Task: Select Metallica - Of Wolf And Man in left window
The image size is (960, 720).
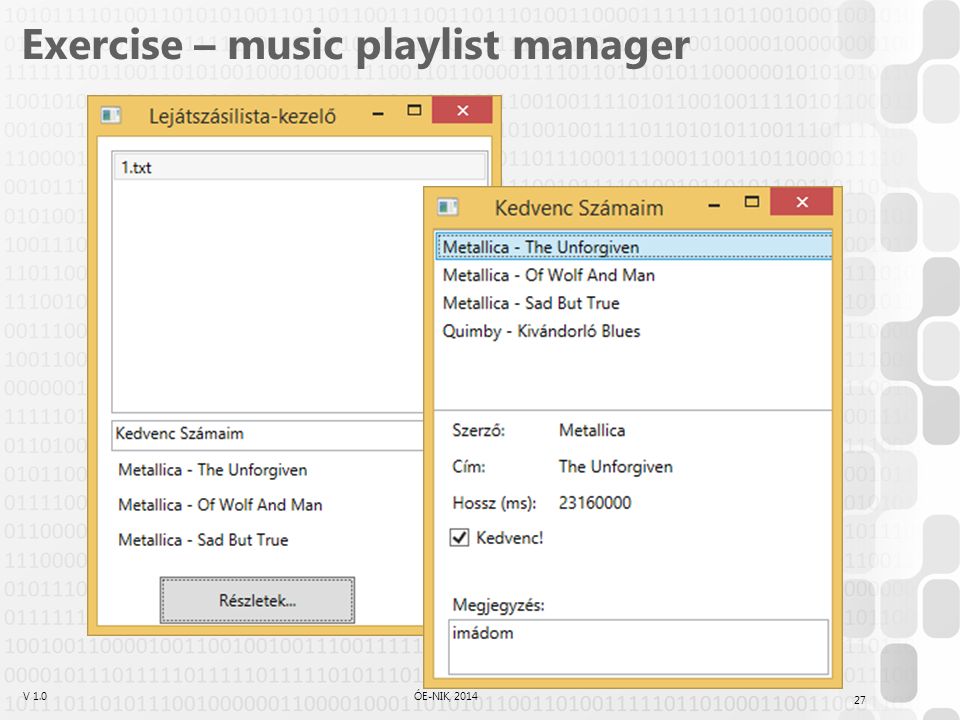Action: point(220,504)
